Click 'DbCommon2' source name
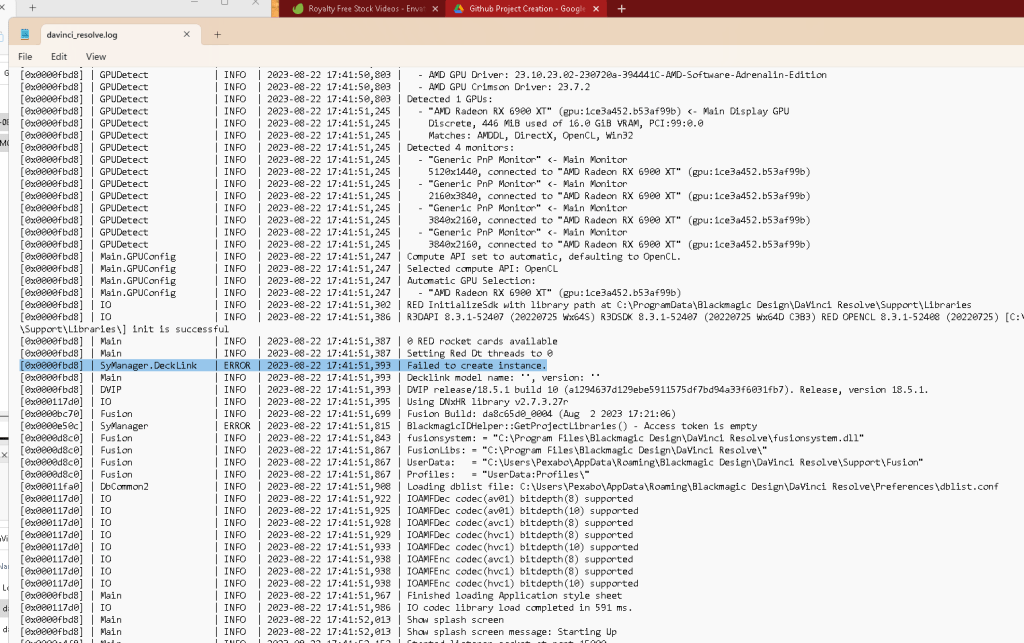The width and height of the screenshot is (1024, 643). click(124, 486)
